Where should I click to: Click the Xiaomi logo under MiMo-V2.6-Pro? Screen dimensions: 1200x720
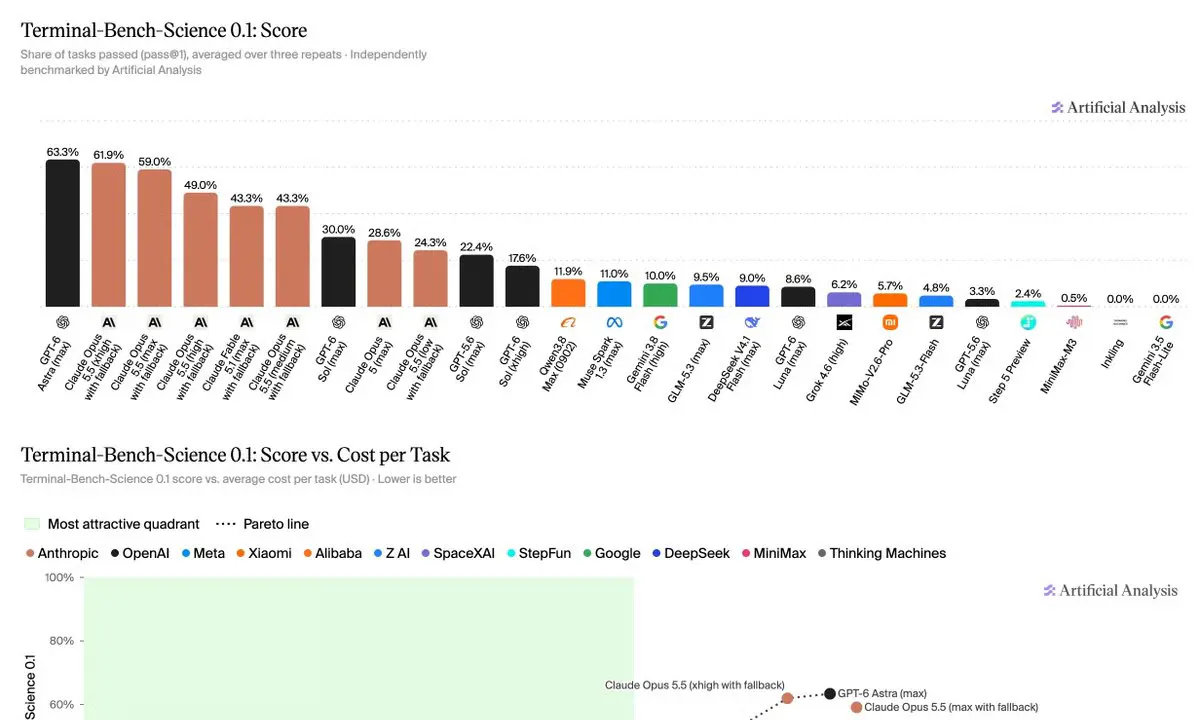[x=890, y=322]
